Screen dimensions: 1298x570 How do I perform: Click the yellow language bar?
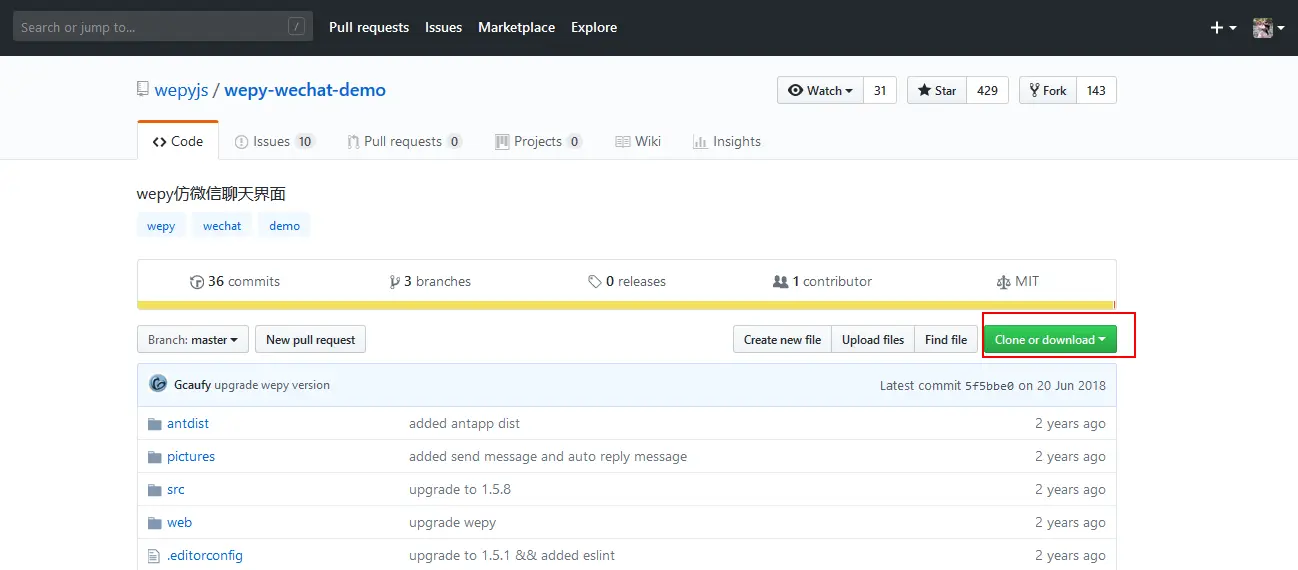[x=626, y=305]
